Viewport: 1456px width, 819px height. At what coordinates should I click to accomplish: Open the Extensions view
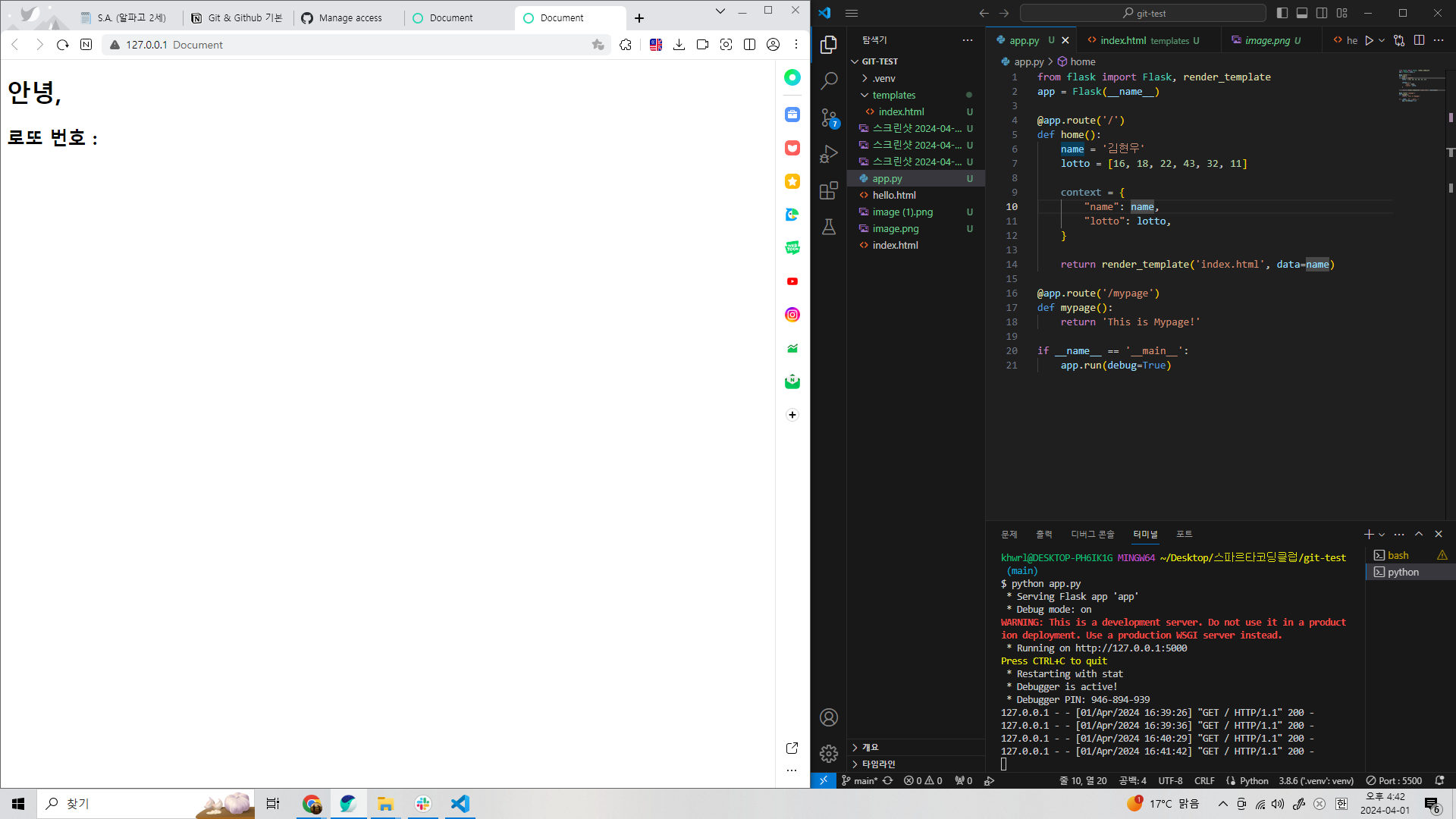(x=829, y=190)
